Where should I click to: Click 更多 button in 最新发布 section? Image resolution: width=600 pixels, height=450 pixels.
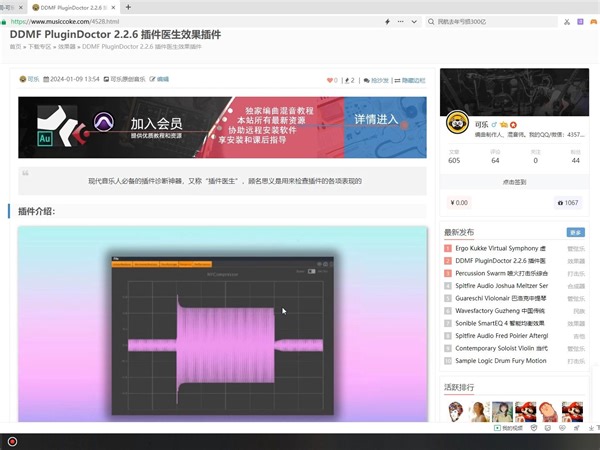pyautogui.click(x=576, y=232)
